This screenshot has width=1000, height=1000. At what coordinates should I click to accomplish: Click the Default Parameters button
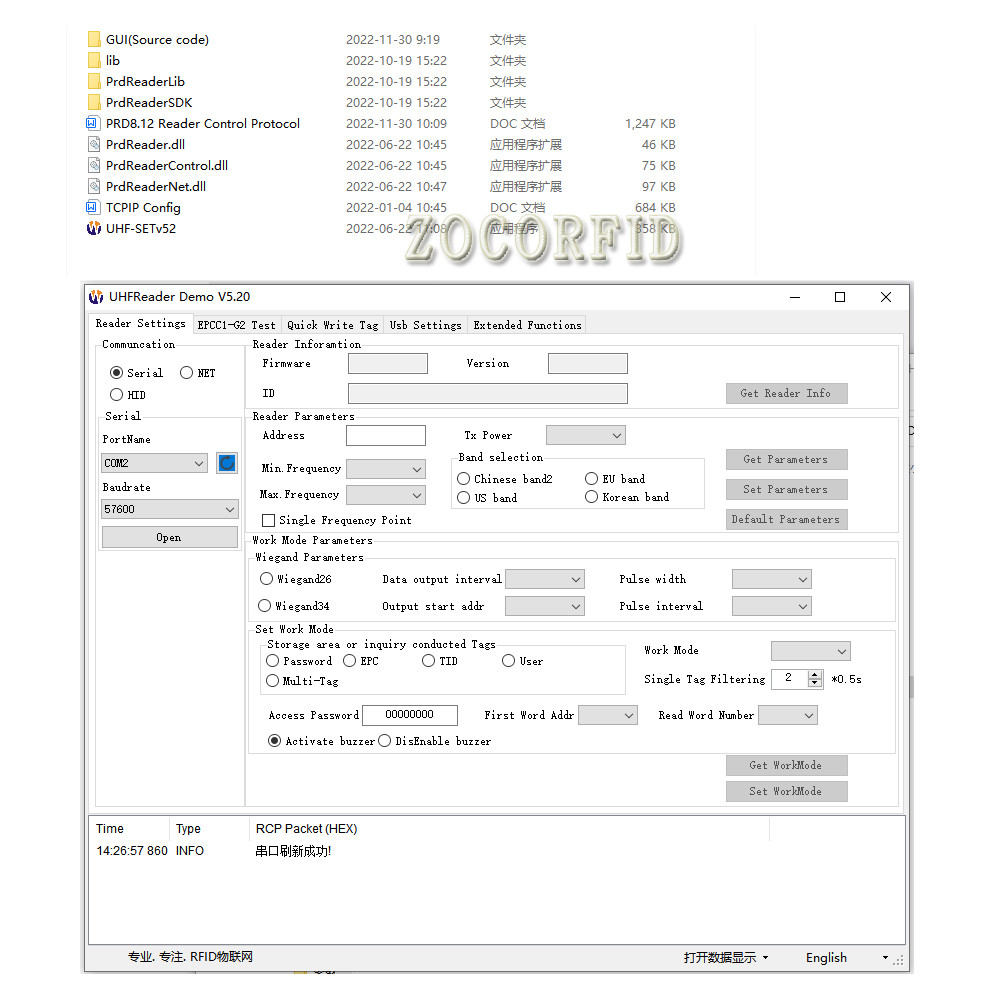pos(786,519)
